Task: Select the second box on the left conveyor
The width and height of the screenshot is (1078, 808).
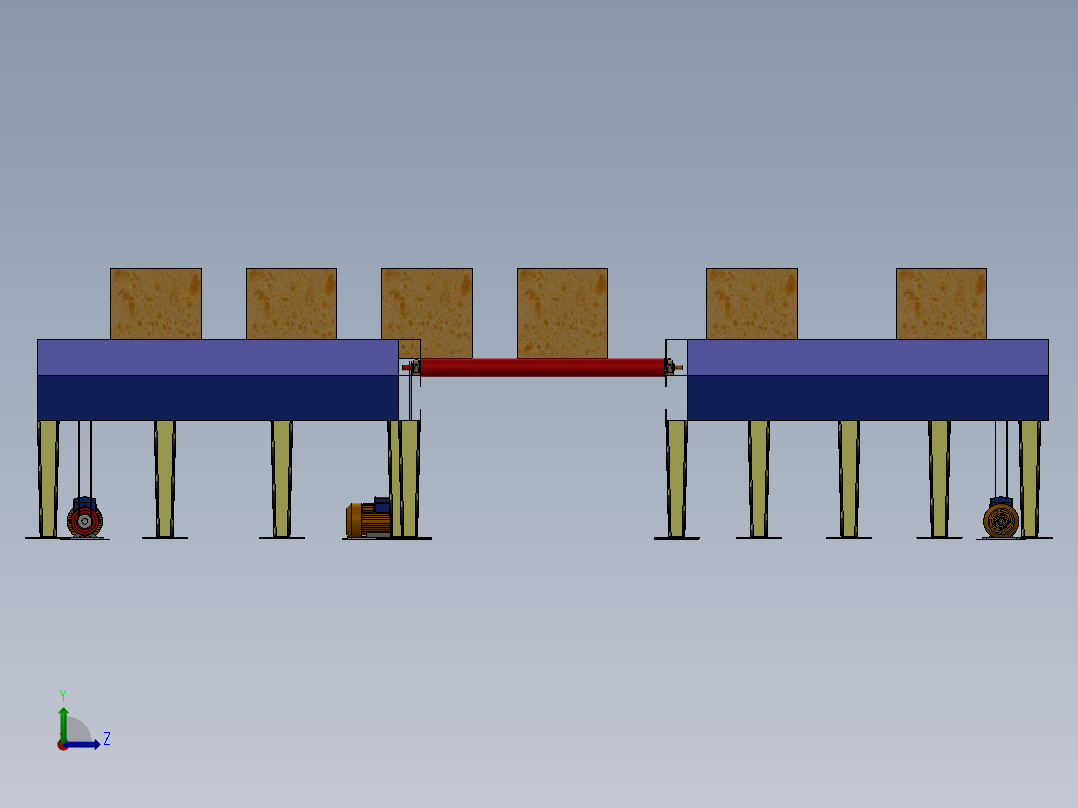Action: click(290, 305)
